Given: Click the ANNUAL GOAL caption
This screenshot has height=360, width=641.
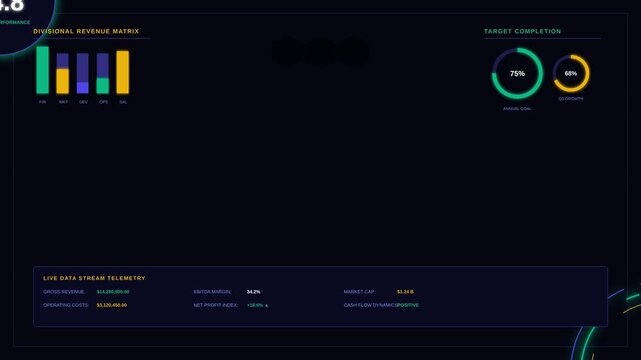Looking at the screenshot, I should click(517, 109).
